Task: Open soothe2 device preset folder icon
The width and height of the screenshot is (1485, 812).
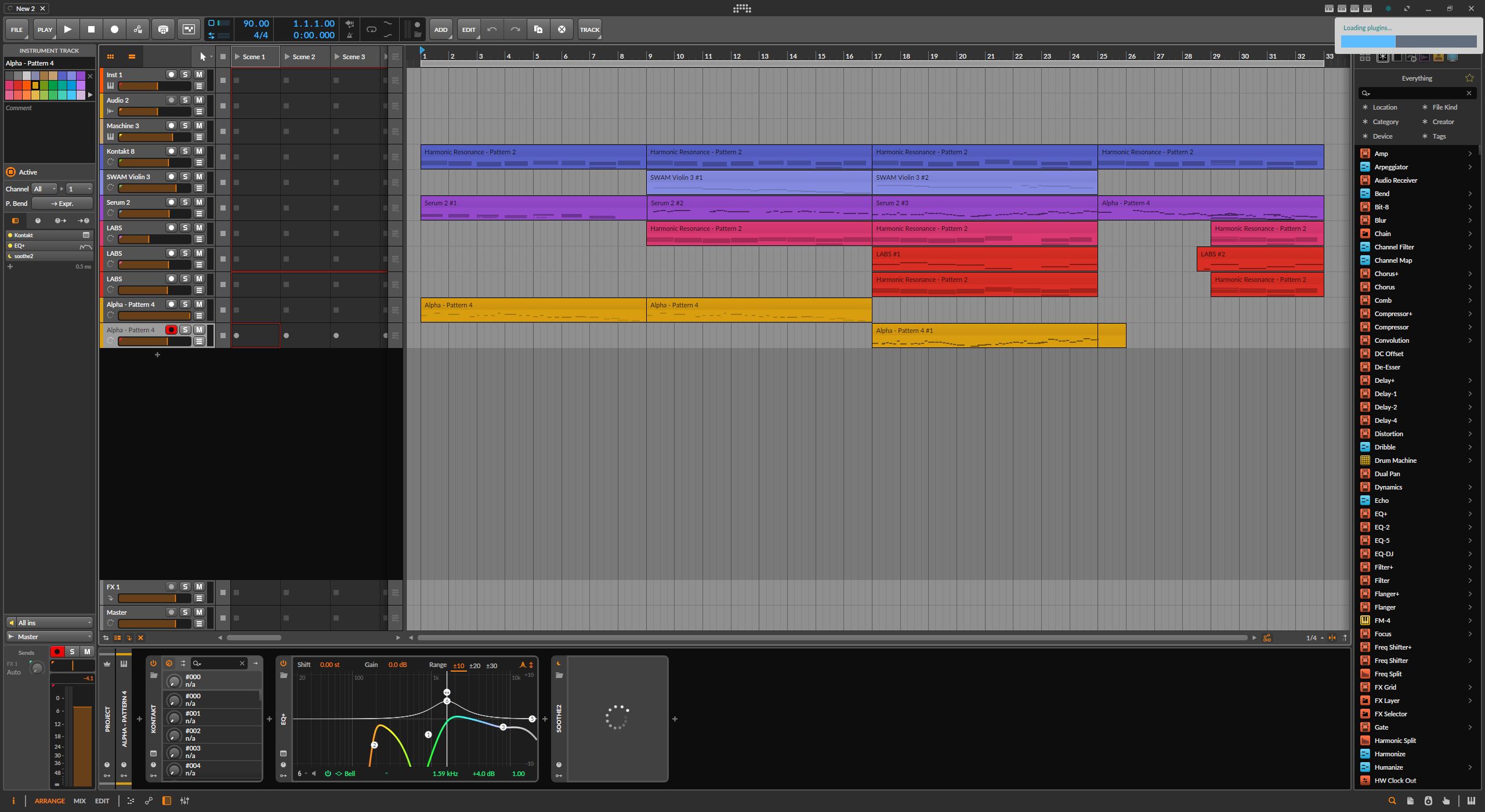Action: [x=559, y=676]
